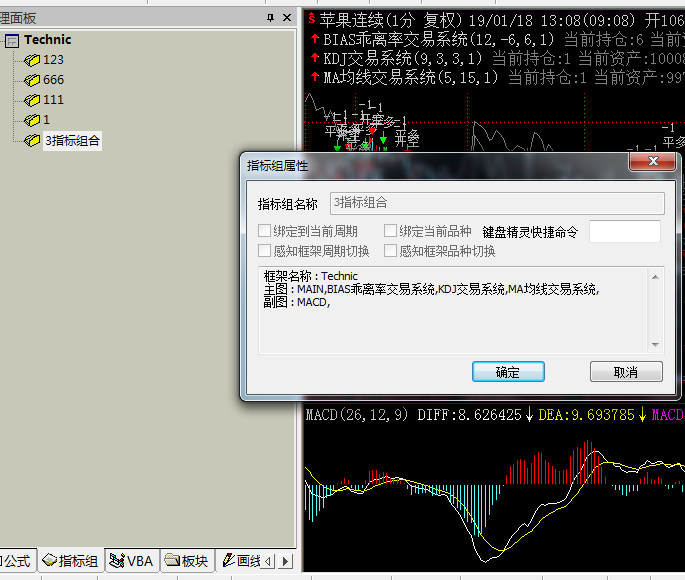Viewport: 685px width, 580px height.
Task: Select the 111 indicator group
Action: pyautogui.click(x=53, y=100)
